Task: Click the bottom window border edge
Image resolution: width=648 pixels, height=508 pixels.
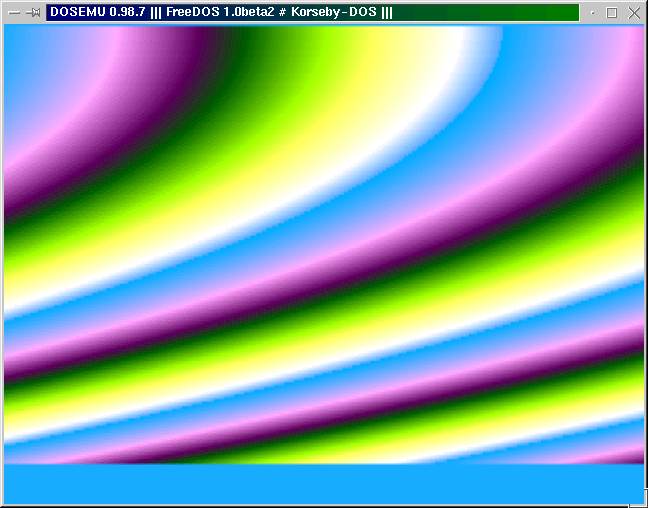Action: pyautogui.click(x=324, y=505)
